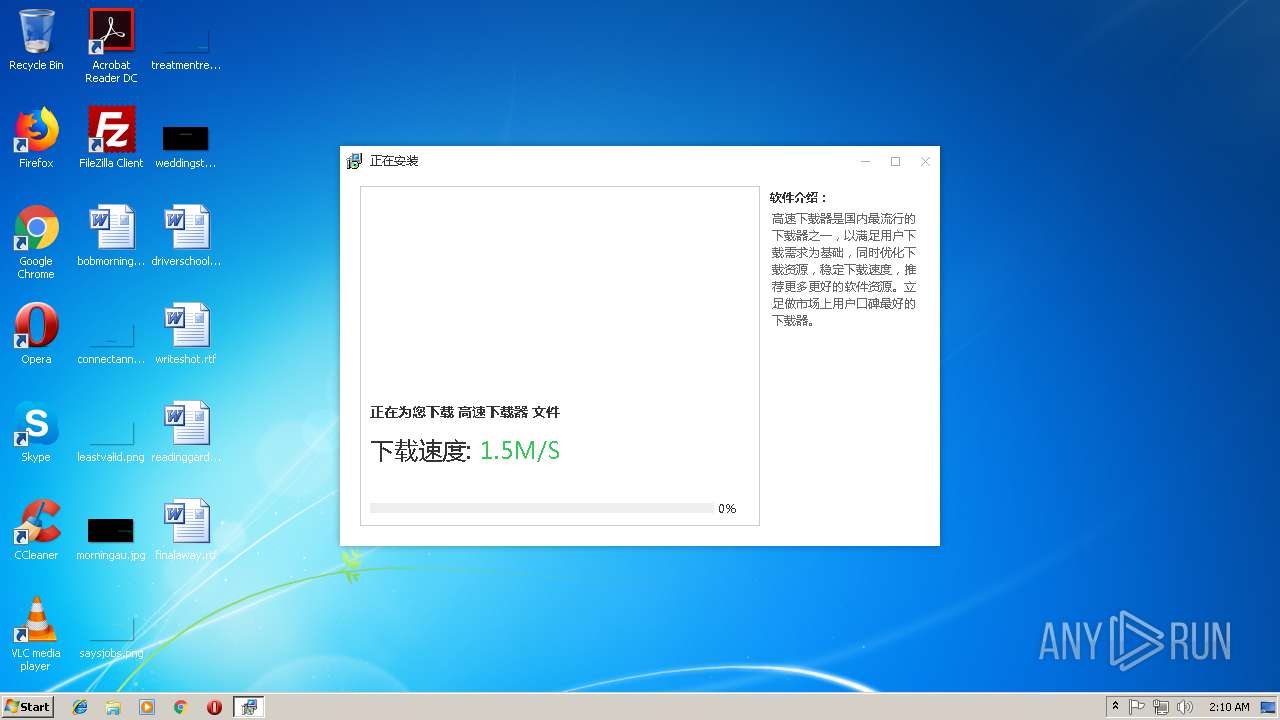Select the driverschool... Word document
The image size is (1280, 720).
tap(186, 236)
